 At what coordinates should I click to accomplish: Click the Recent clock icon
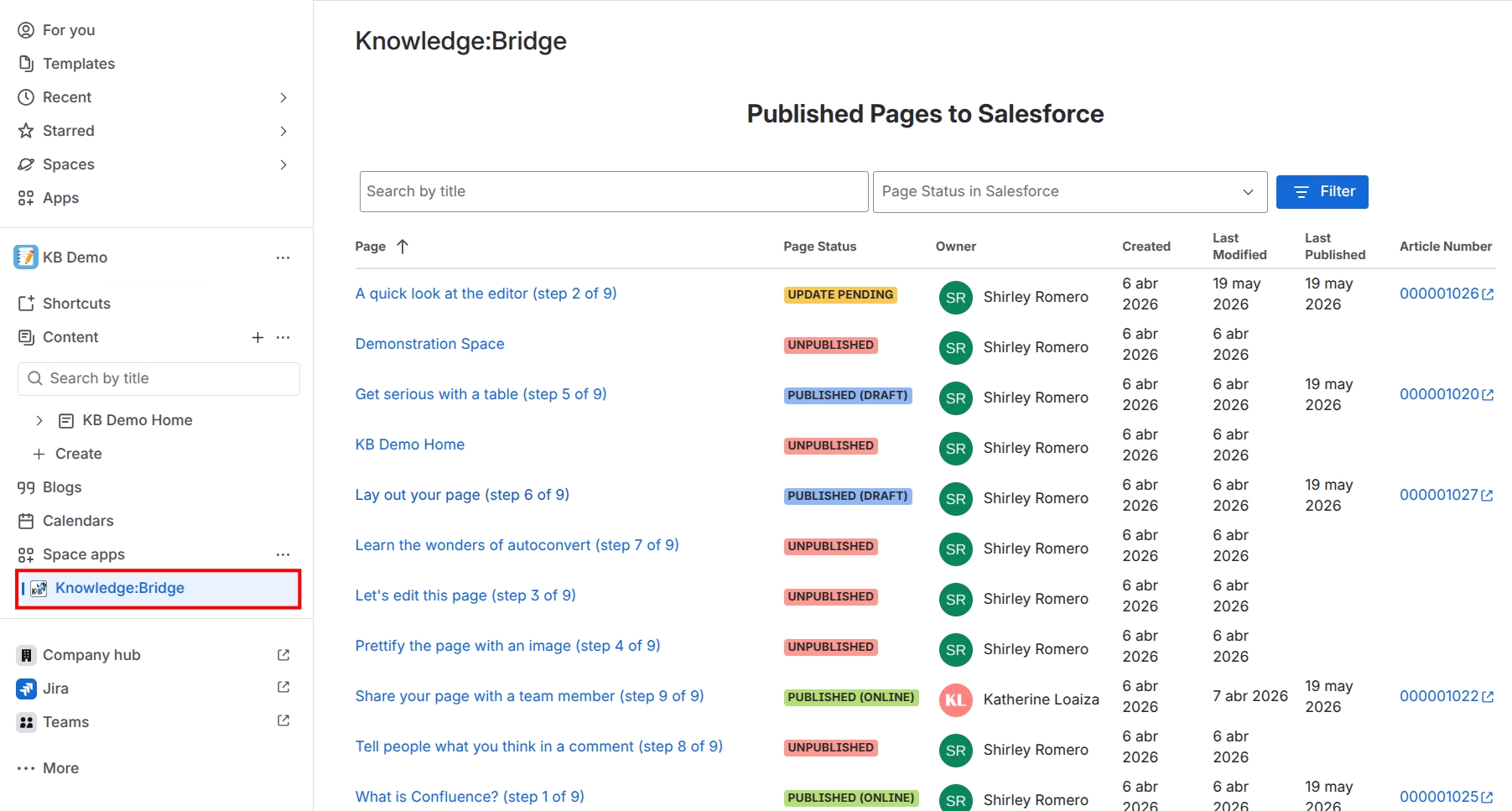tap(26, 97)
